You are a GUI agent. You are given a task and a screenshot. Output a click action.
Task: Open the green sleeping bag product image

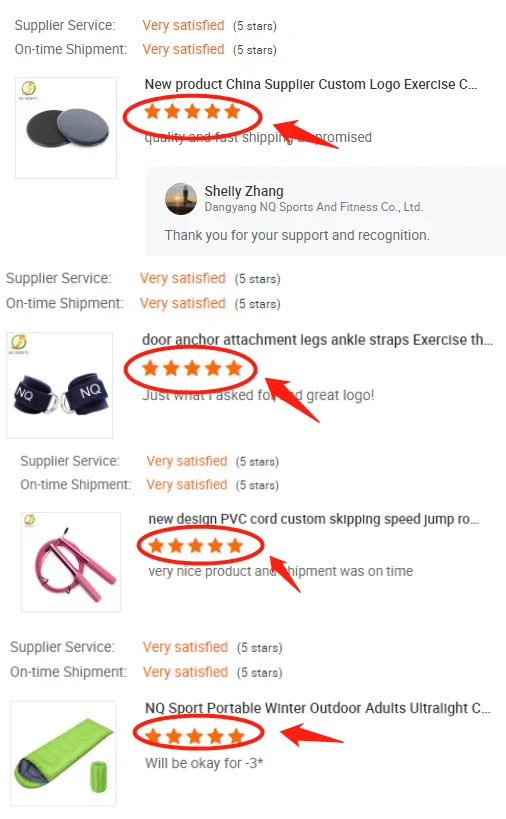click(63, 754)
